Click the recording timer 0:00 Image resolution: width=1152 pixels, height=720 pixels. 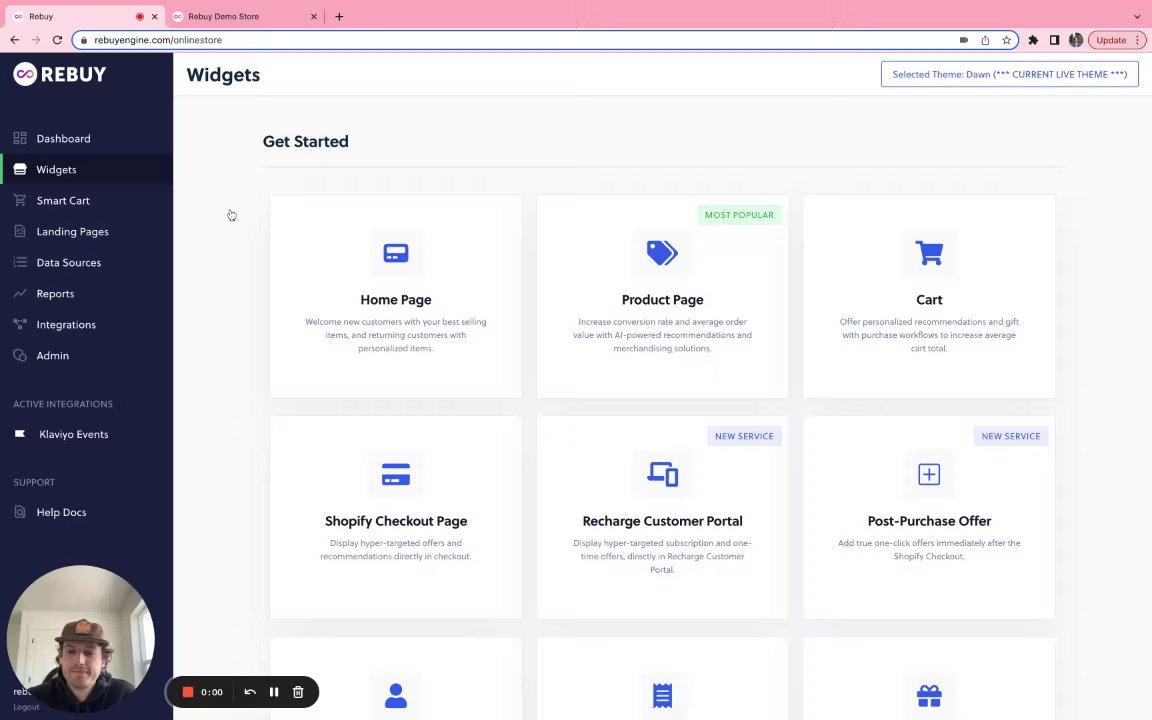coord(212,692)
